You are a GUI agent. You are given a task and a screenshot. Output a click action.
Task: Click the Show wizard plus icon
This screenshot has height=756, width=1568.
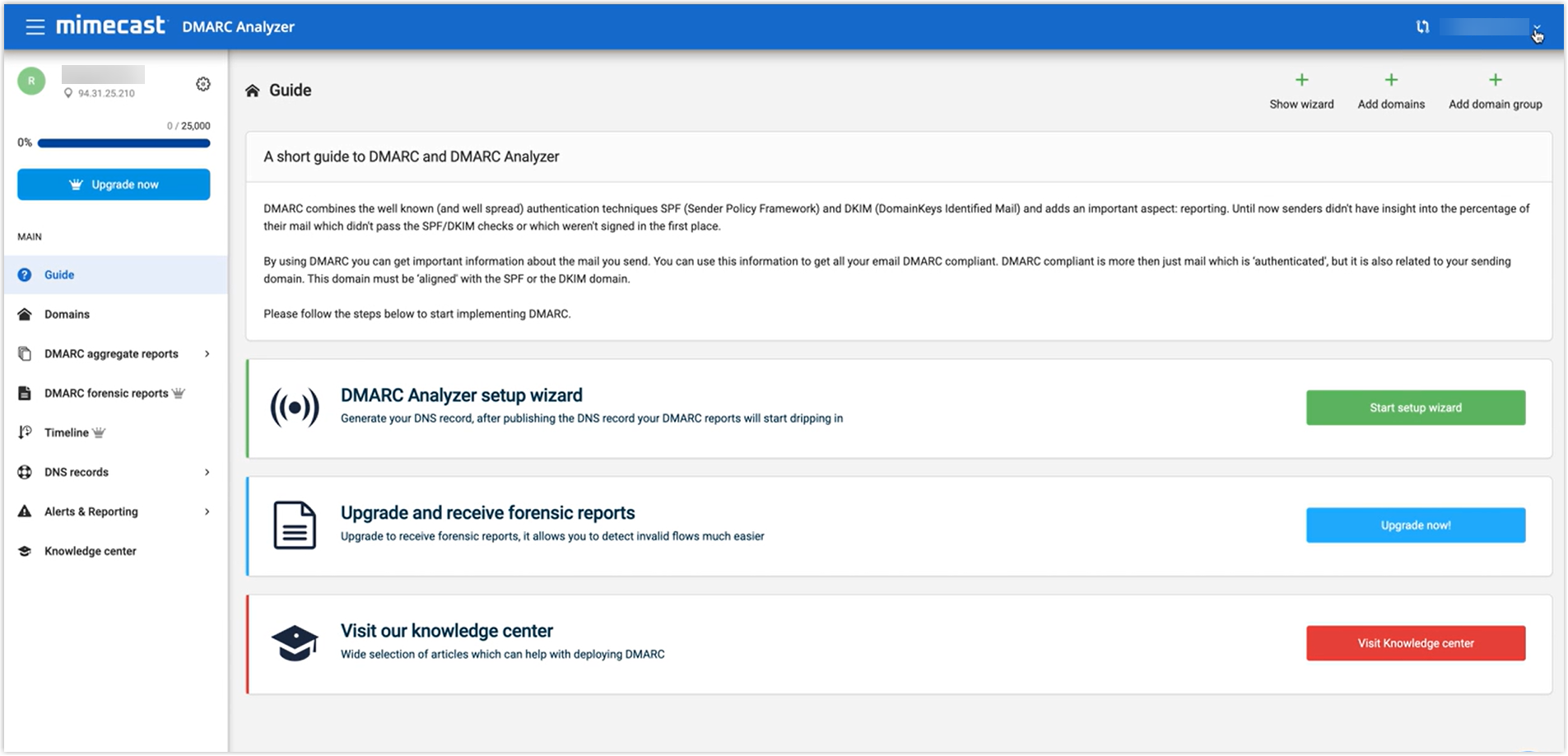point(1301,81)
